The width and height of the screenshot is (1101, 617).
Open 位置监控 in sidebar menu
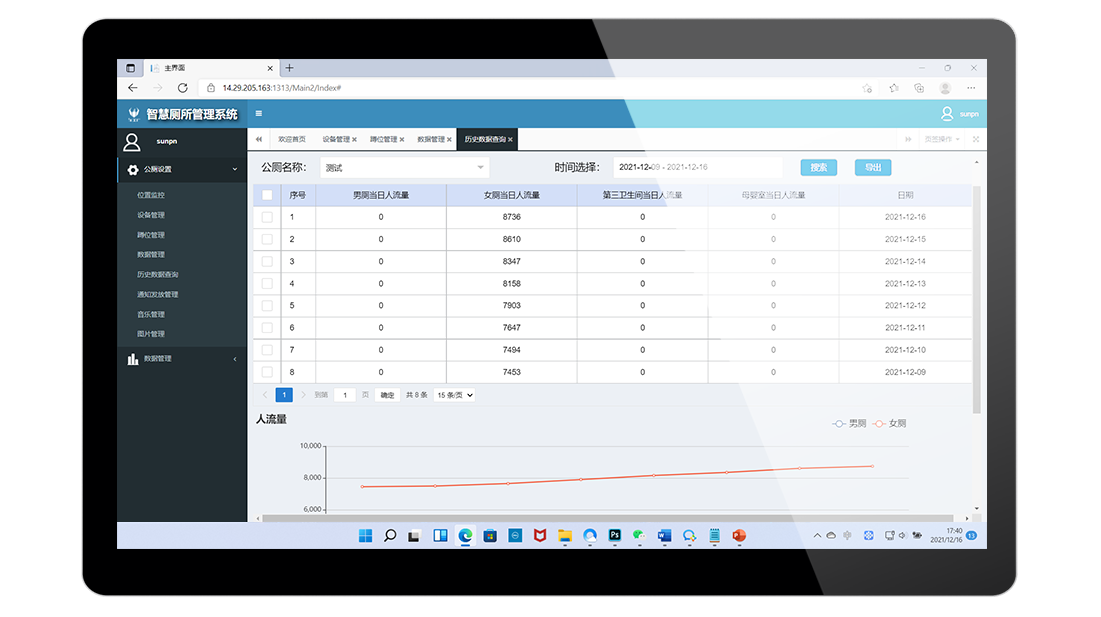tap(151, 195)
